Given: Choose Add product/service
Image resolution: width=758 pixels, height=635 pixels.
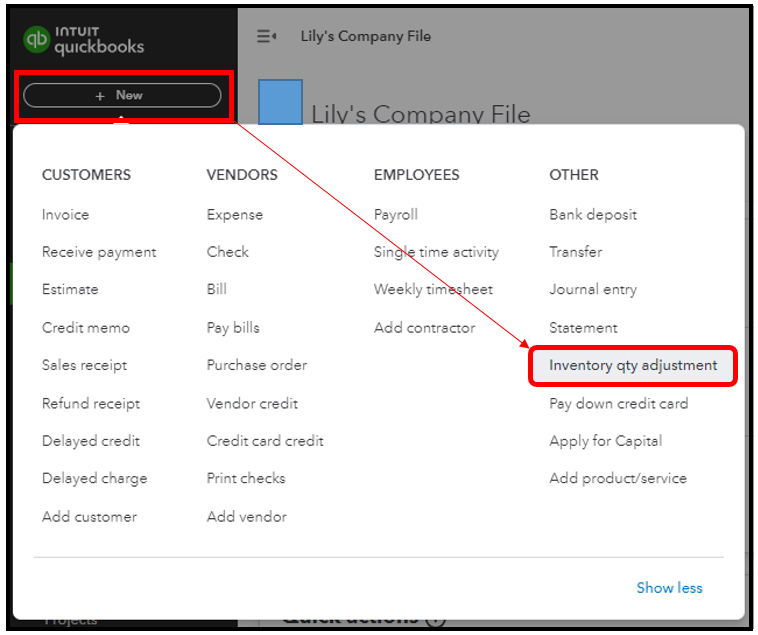Looking at the screenshot, I should [x=618, y=478].
